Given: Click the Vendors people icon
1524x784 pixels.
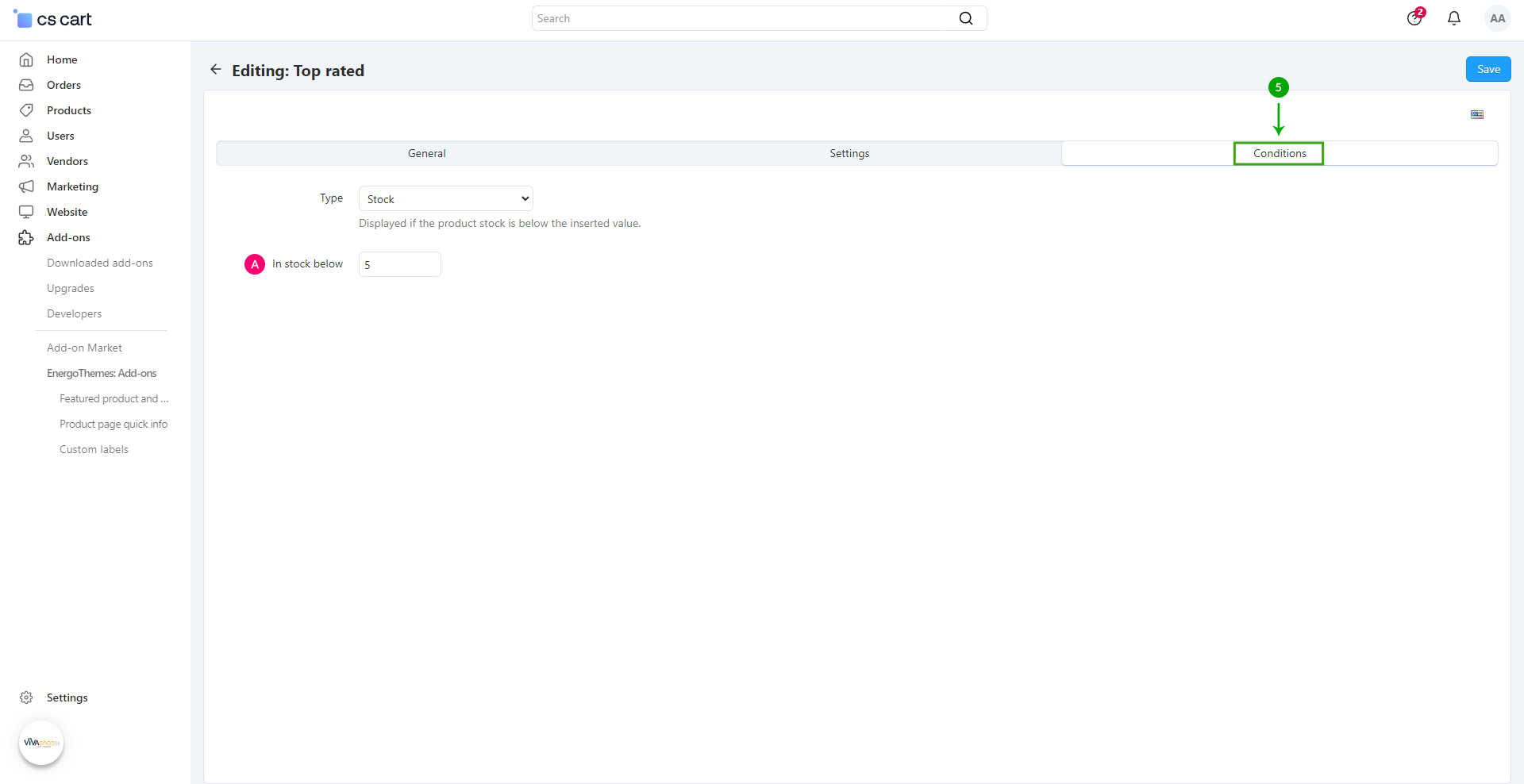Looking at the screenshot, I should 26,161.
